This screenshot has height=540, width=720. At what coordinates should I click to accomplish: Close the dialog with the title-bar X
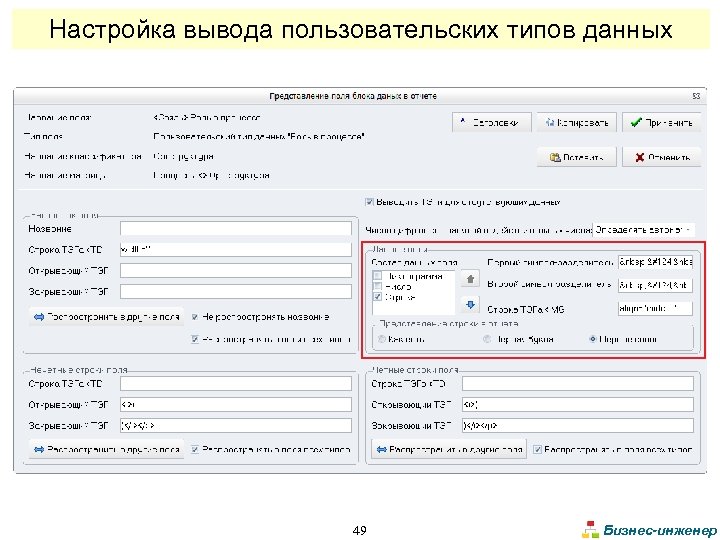[x=696, y=96]
